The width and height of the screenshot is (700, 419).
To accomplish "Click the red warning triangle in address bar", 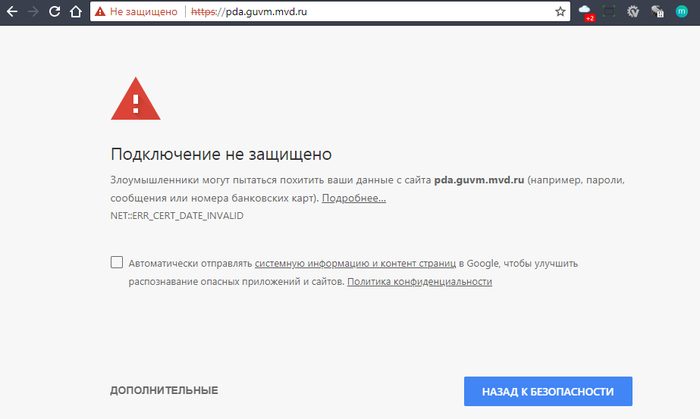I will click(x=101, y=12).
